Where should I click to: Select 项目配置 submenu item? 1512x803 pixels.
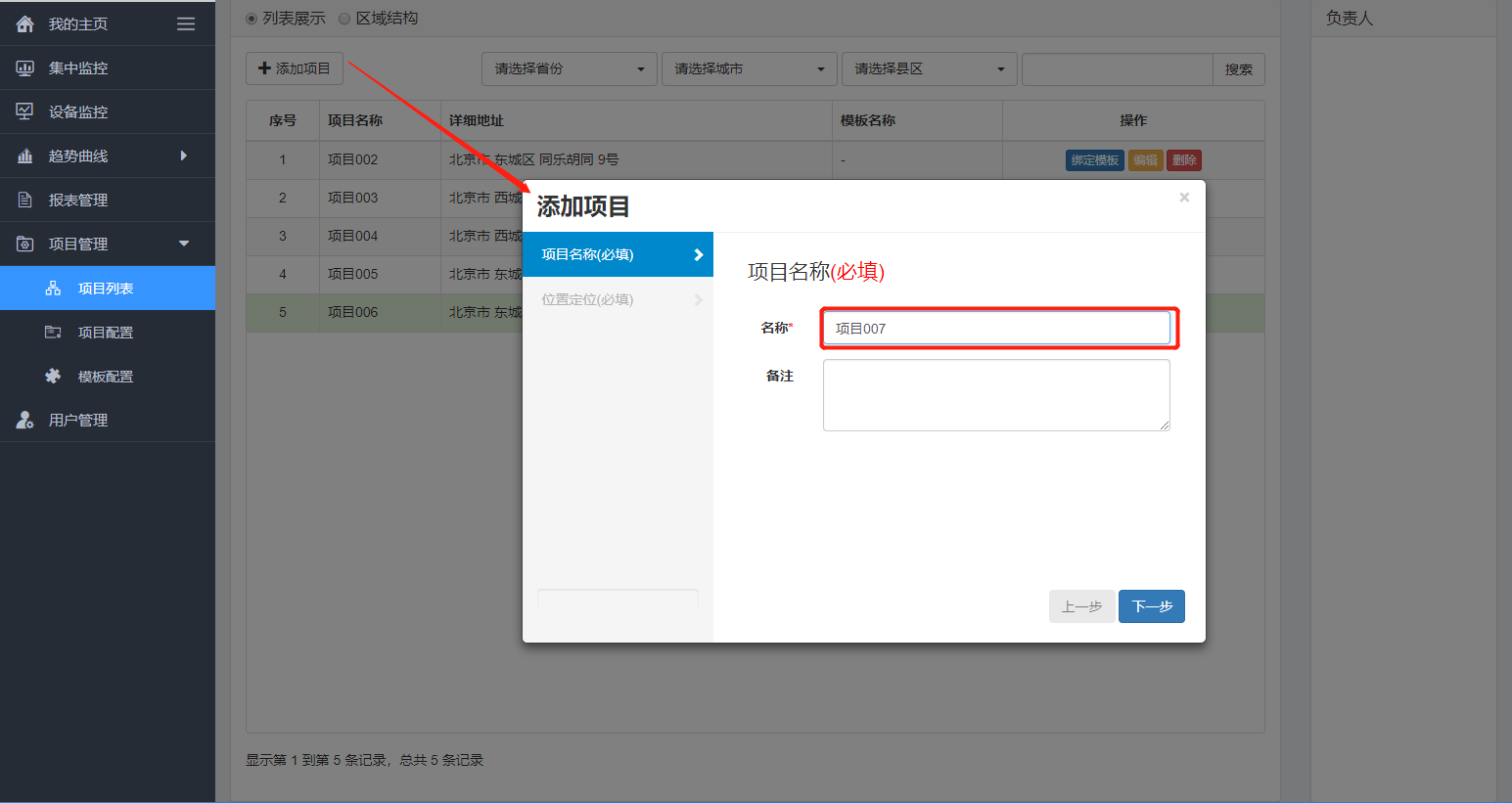(x=108, y=332)
